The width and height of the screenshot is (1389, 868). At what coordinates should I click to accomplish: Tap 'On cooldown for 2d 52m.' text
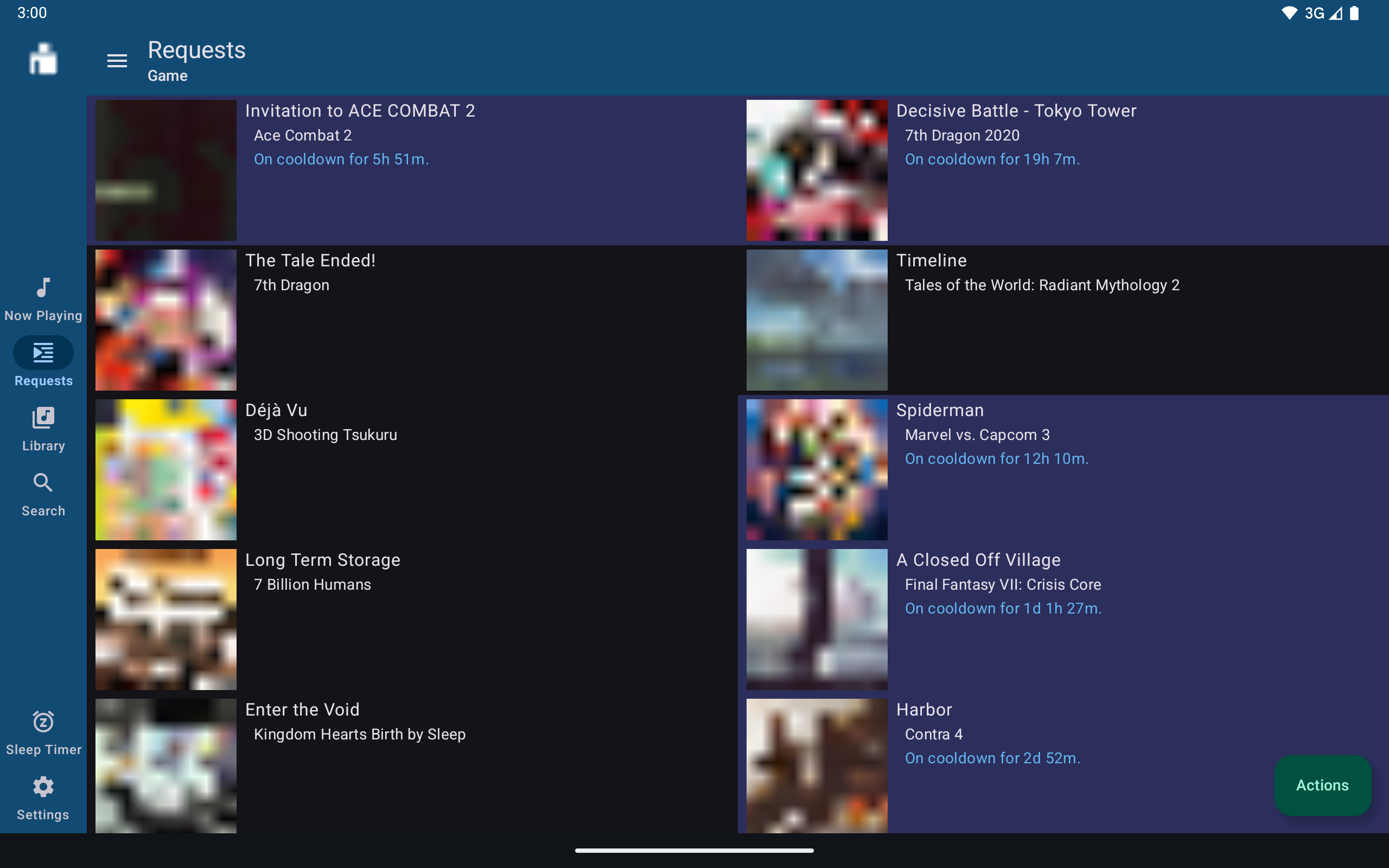pos(992,758)
